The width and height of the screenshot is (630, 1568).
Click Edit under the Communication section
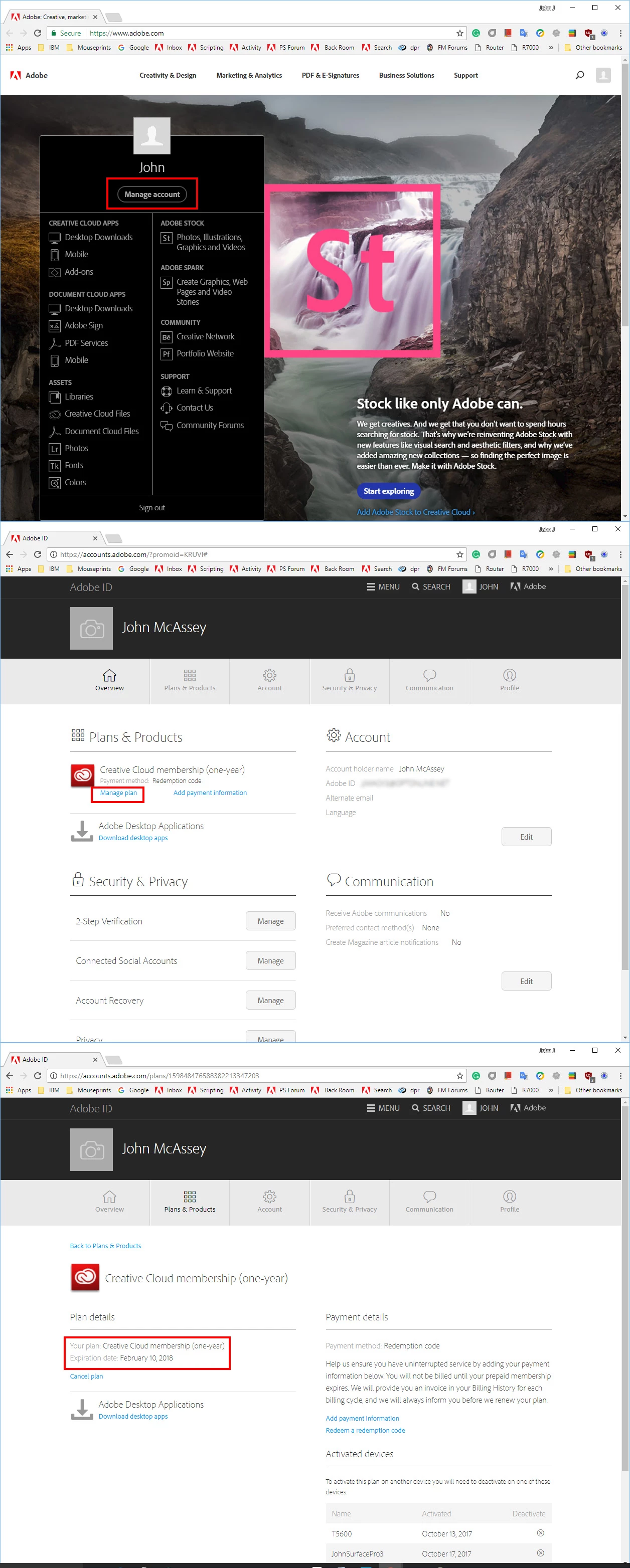[527, 981]
